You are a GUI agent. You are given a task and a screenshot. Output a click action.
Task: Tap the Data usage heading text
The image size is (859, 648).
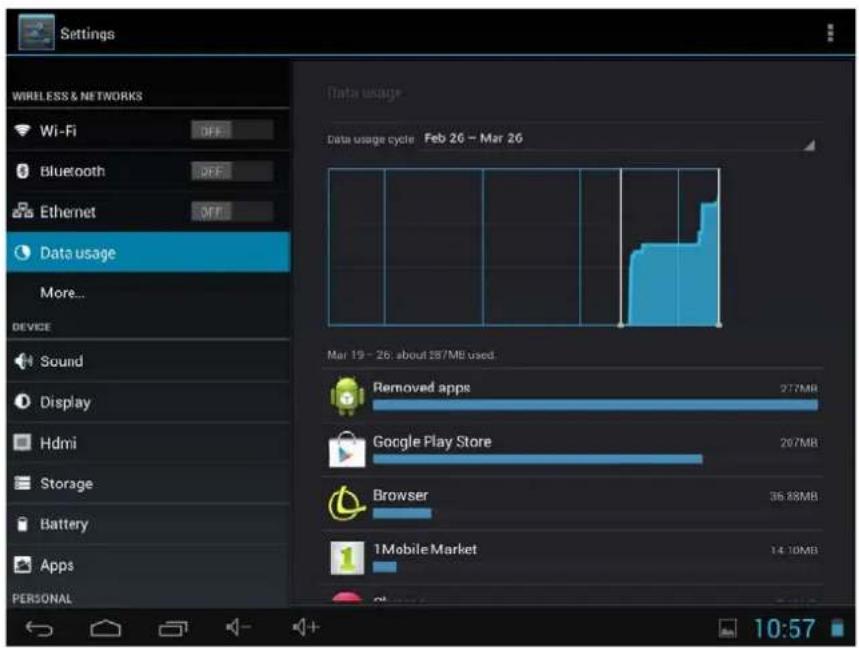(364, 93)
